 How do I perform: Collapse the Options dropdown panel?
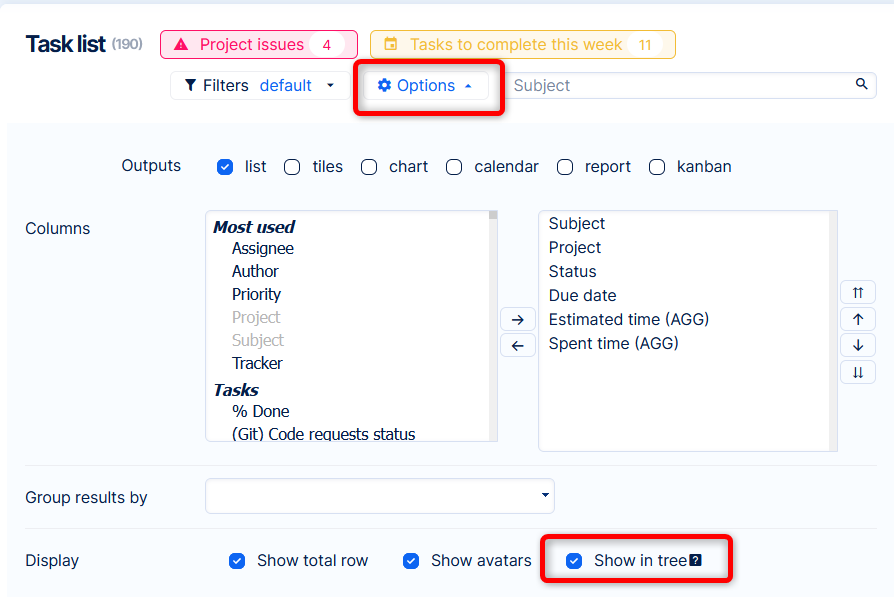pos(426,86)
